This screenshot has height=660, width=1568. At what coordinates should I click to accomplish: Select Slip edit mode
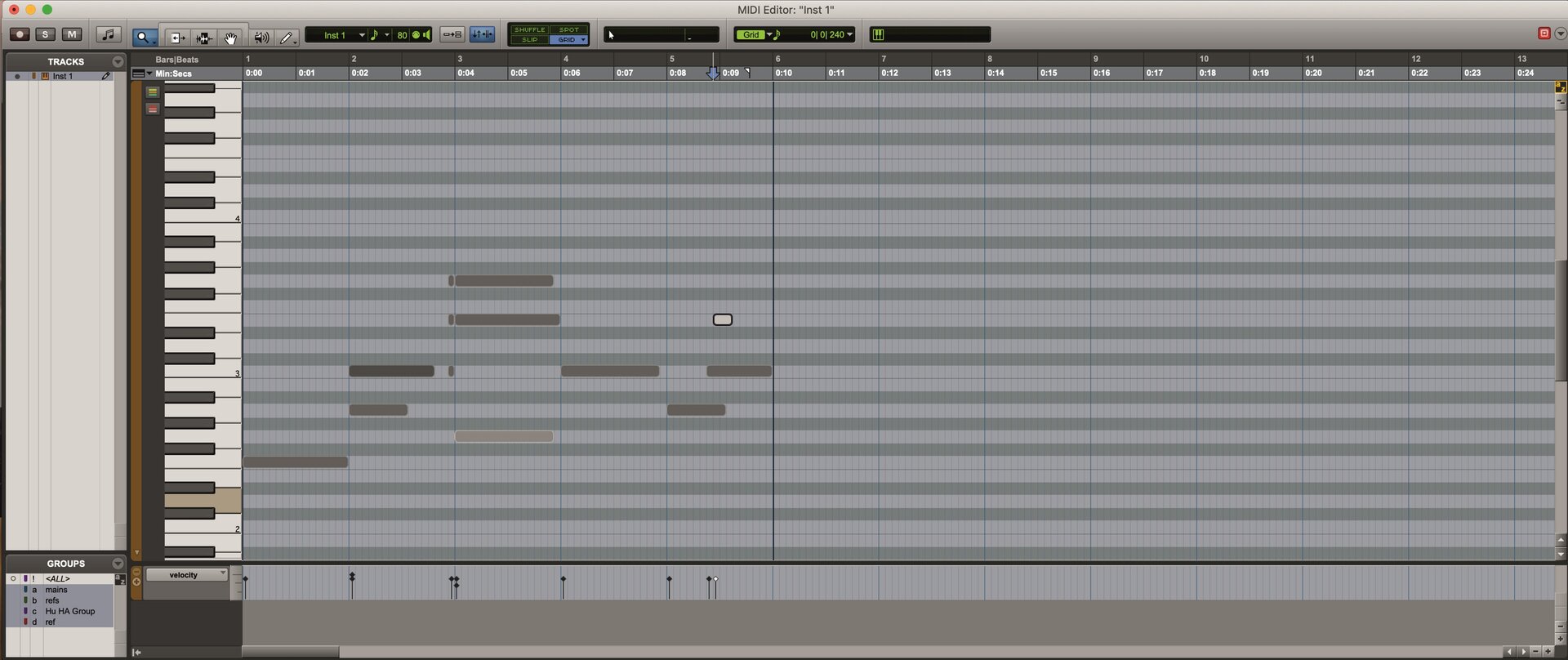tap(529, 40)
